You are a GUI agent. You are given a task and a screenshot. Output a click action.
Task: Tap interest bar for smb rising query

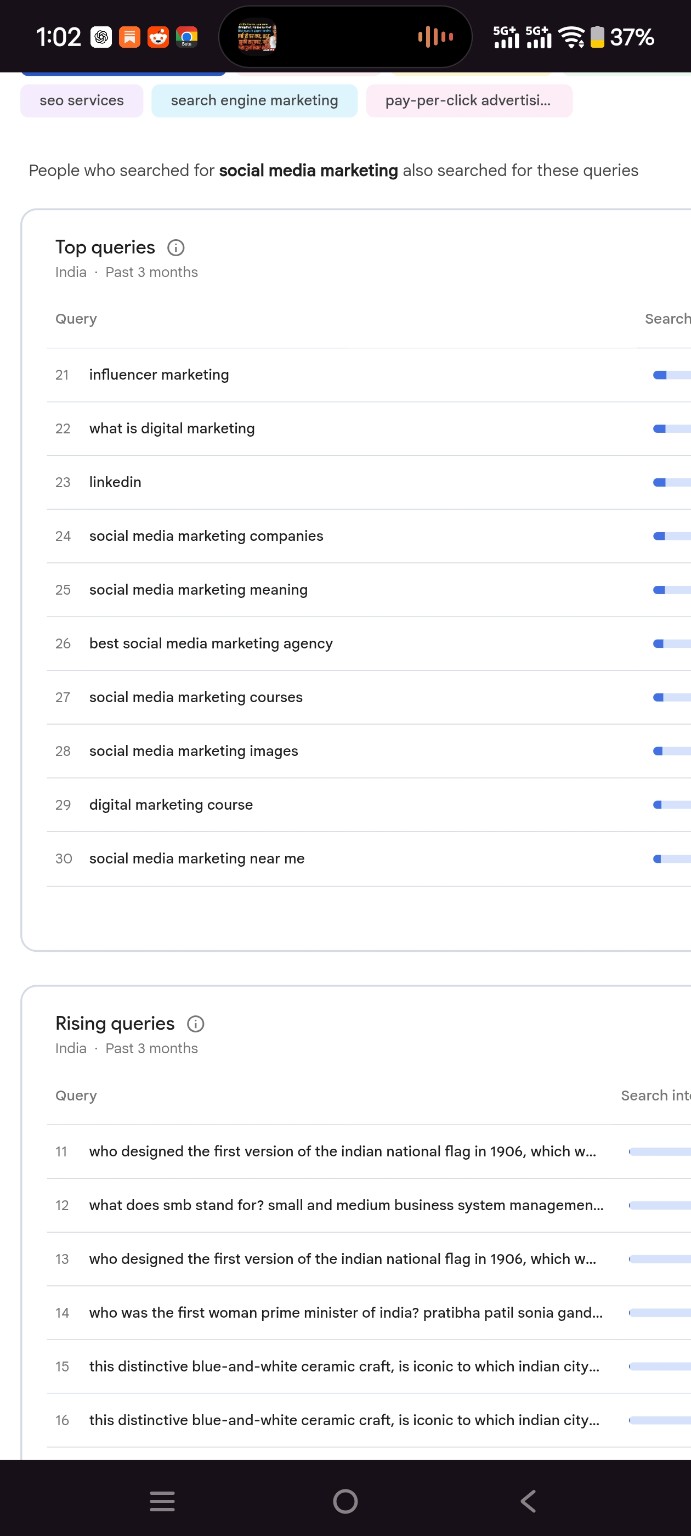659,1206
